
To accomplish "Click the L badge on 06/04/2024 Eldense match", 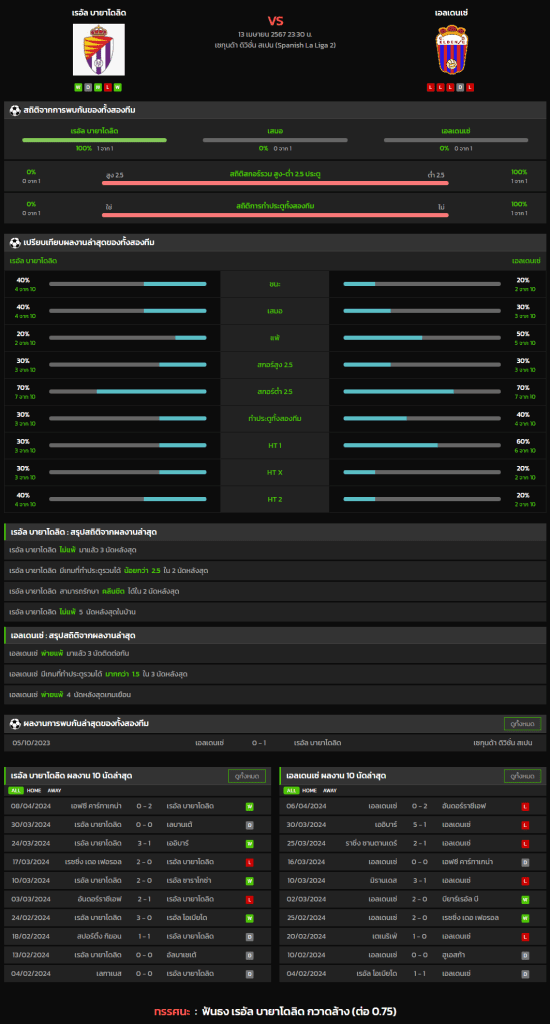I will 525,807.
